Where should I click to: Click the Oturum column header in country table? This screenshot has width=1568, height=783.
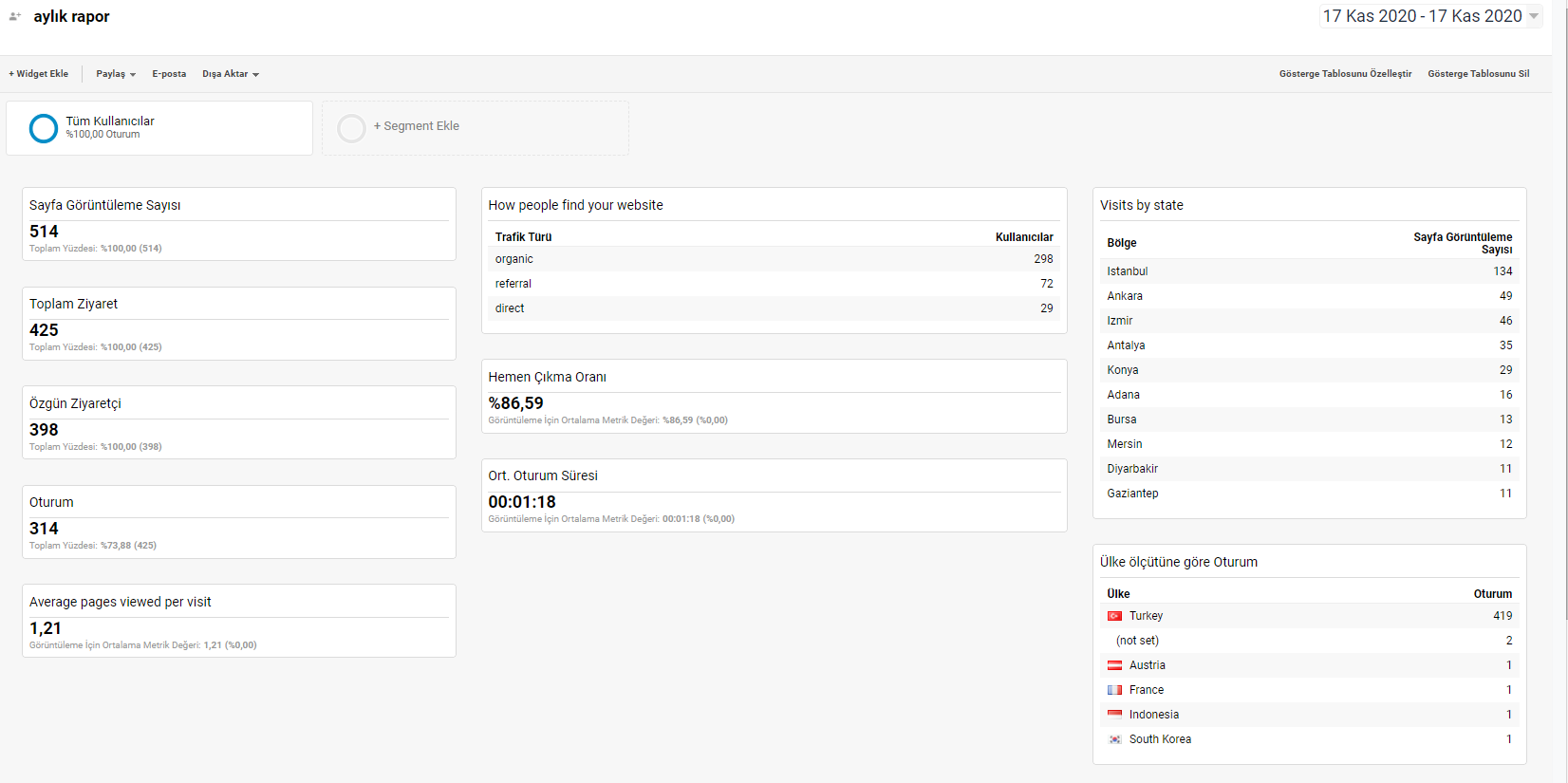click(x=1493, y=594)
